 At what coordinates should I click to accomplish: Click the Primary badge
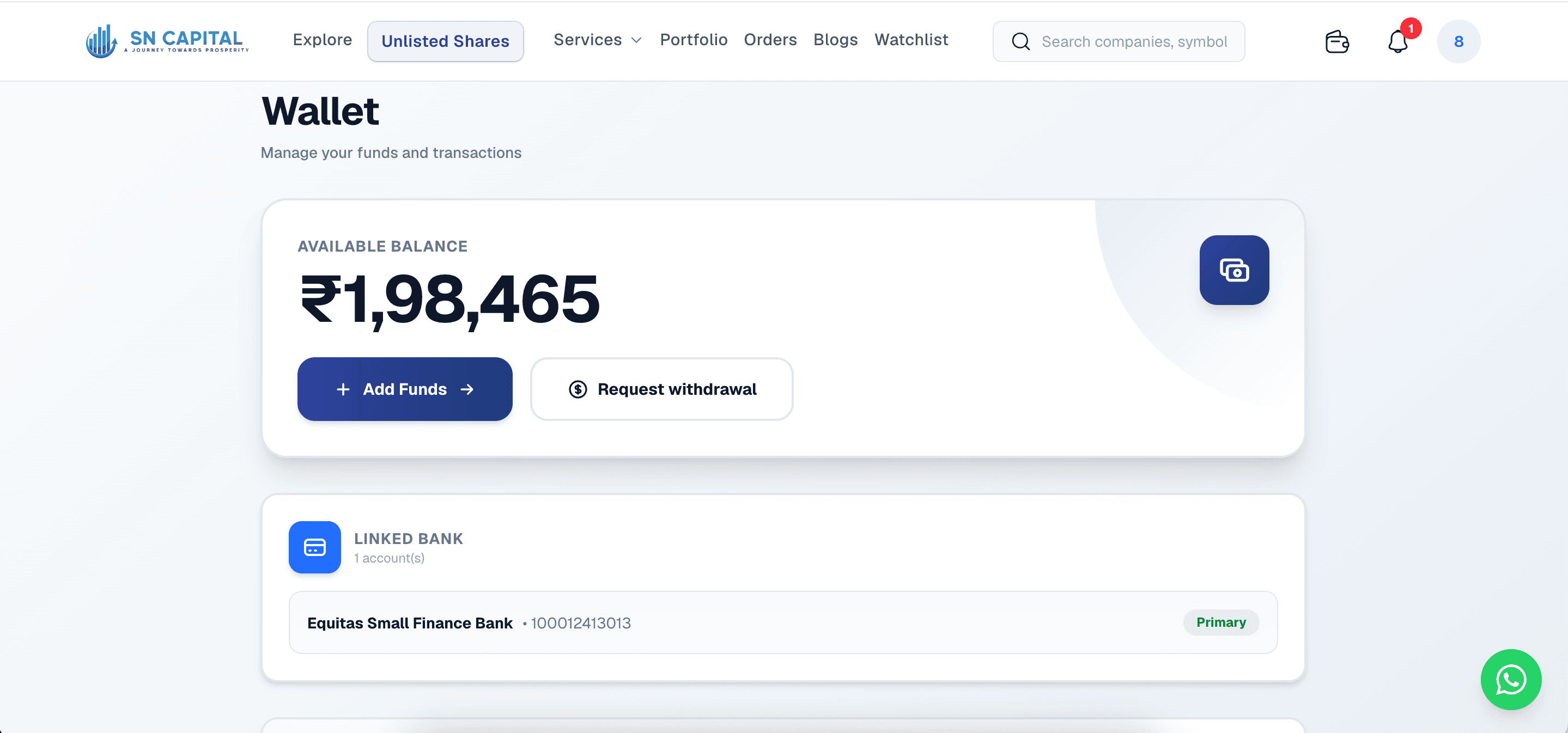pyautogui.click(x=1221, y=622)
